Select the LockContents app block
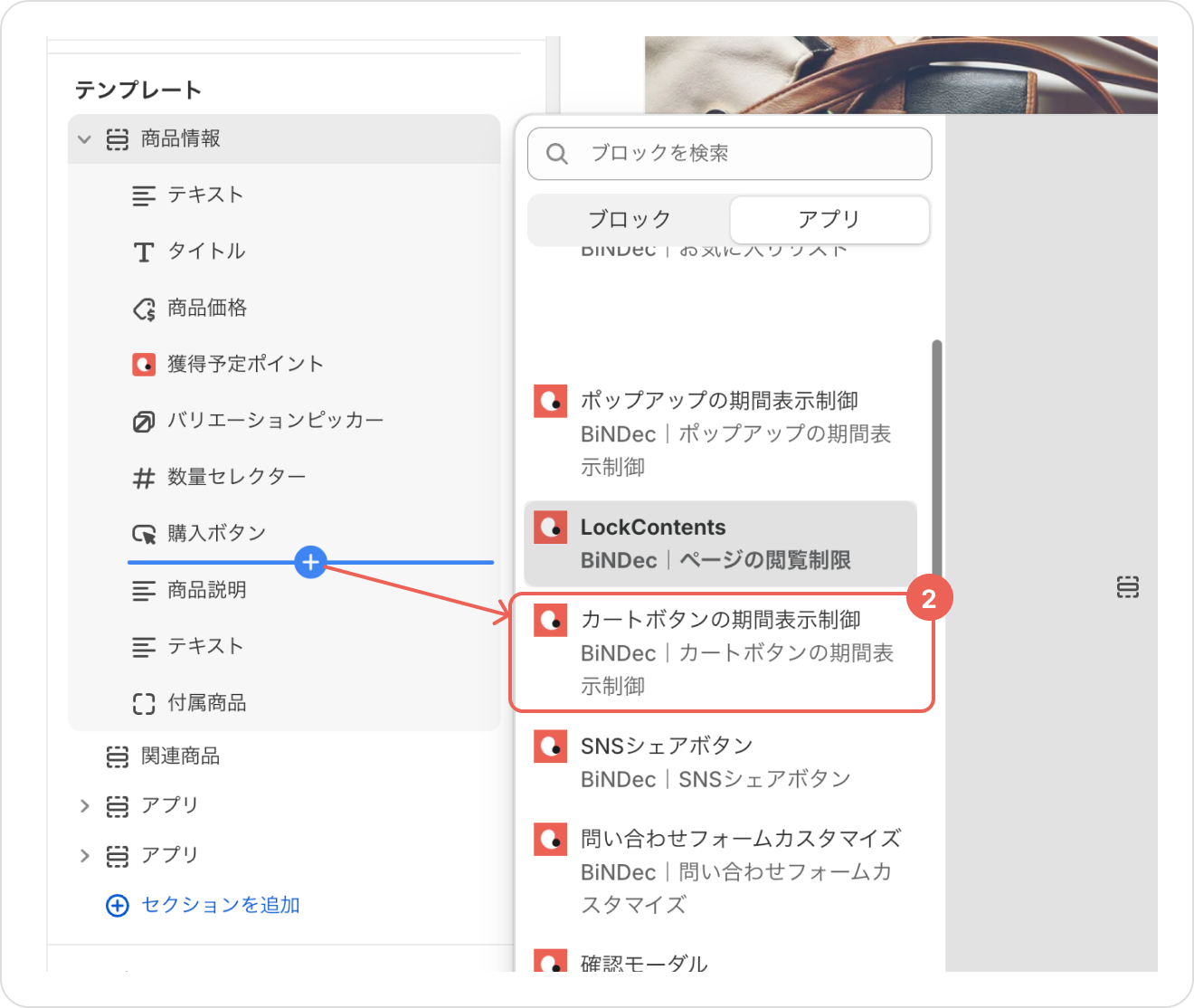The height and width of the screenshot is (1008, 1194). 720,544
